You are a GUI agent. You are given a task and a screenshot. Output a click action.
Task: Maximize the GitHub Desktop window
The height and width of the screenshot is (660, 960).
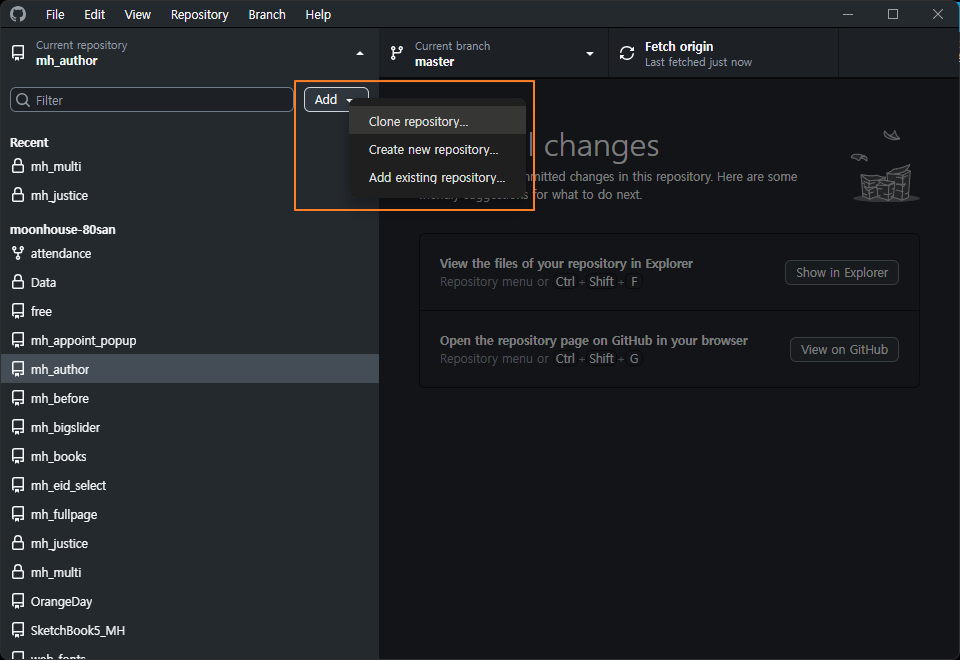(893, 13)
